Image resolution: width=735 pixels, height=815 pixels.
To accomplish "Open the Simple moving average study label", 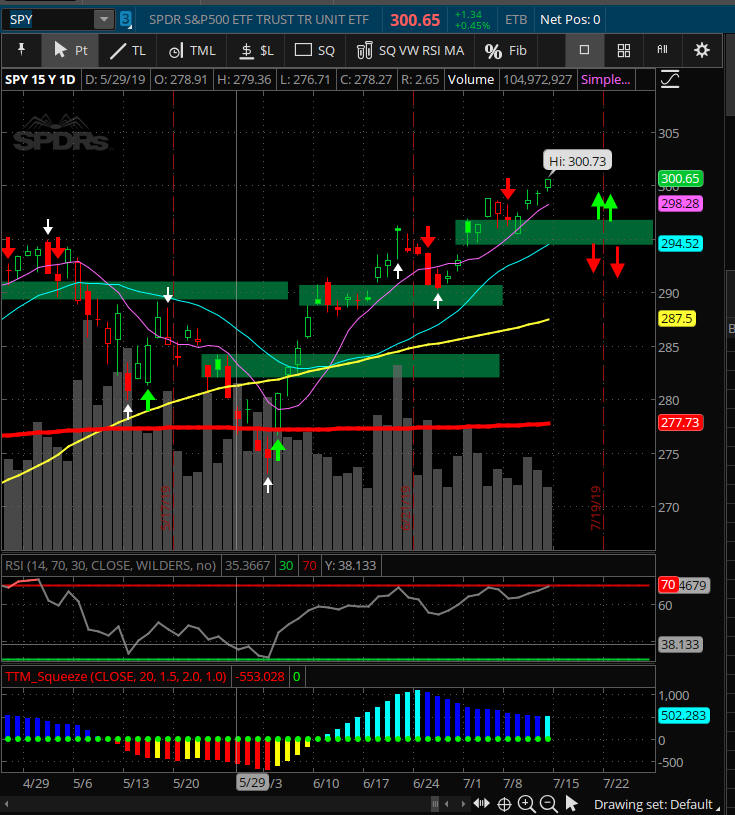I will pyautogui.click(x=606, y=80).
